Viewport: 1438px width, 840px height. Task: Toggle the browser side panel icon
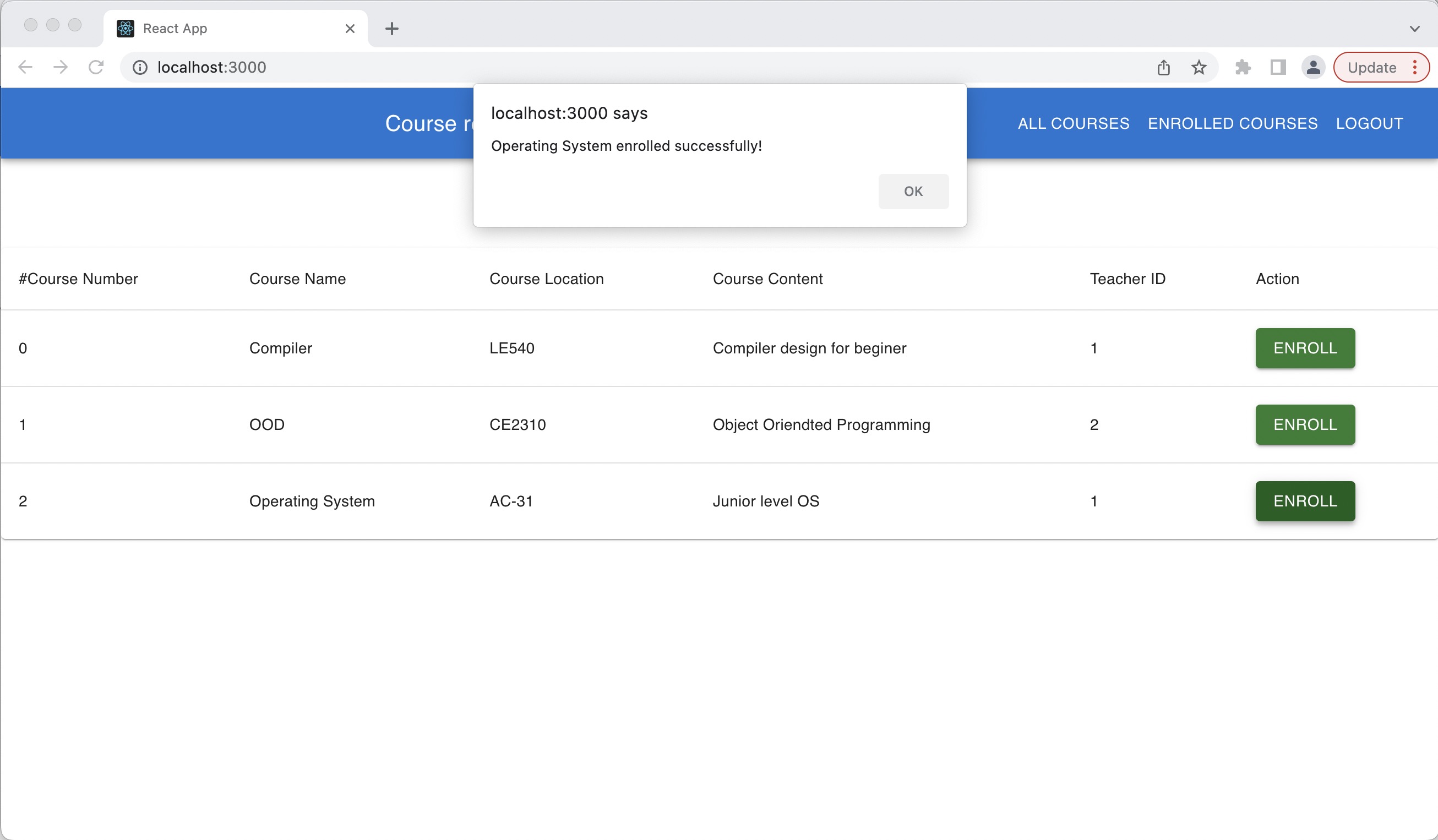point(1278,67)
